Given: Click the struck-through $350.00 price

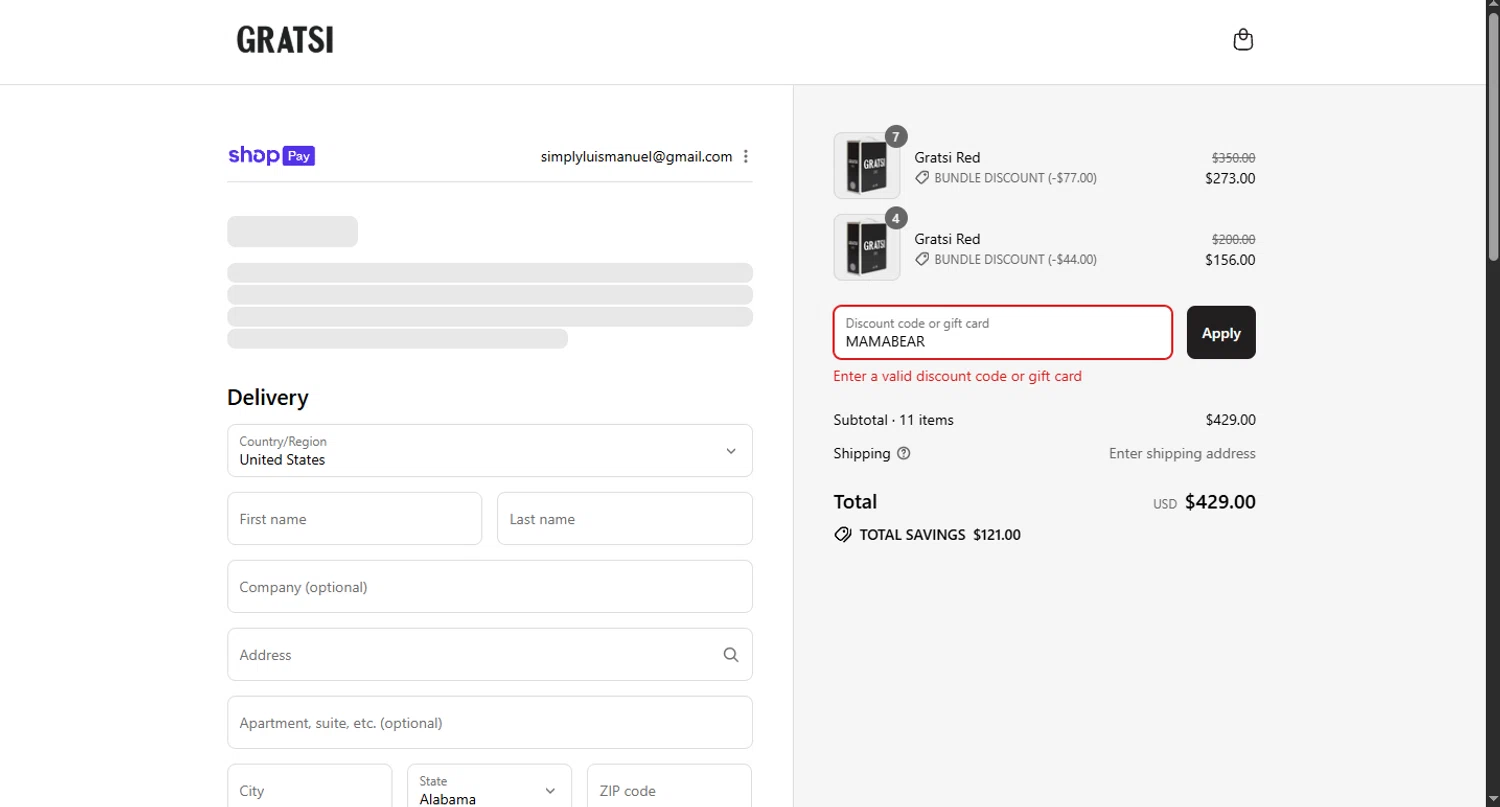Looking at the screenshot, I should coord(1234,158).
